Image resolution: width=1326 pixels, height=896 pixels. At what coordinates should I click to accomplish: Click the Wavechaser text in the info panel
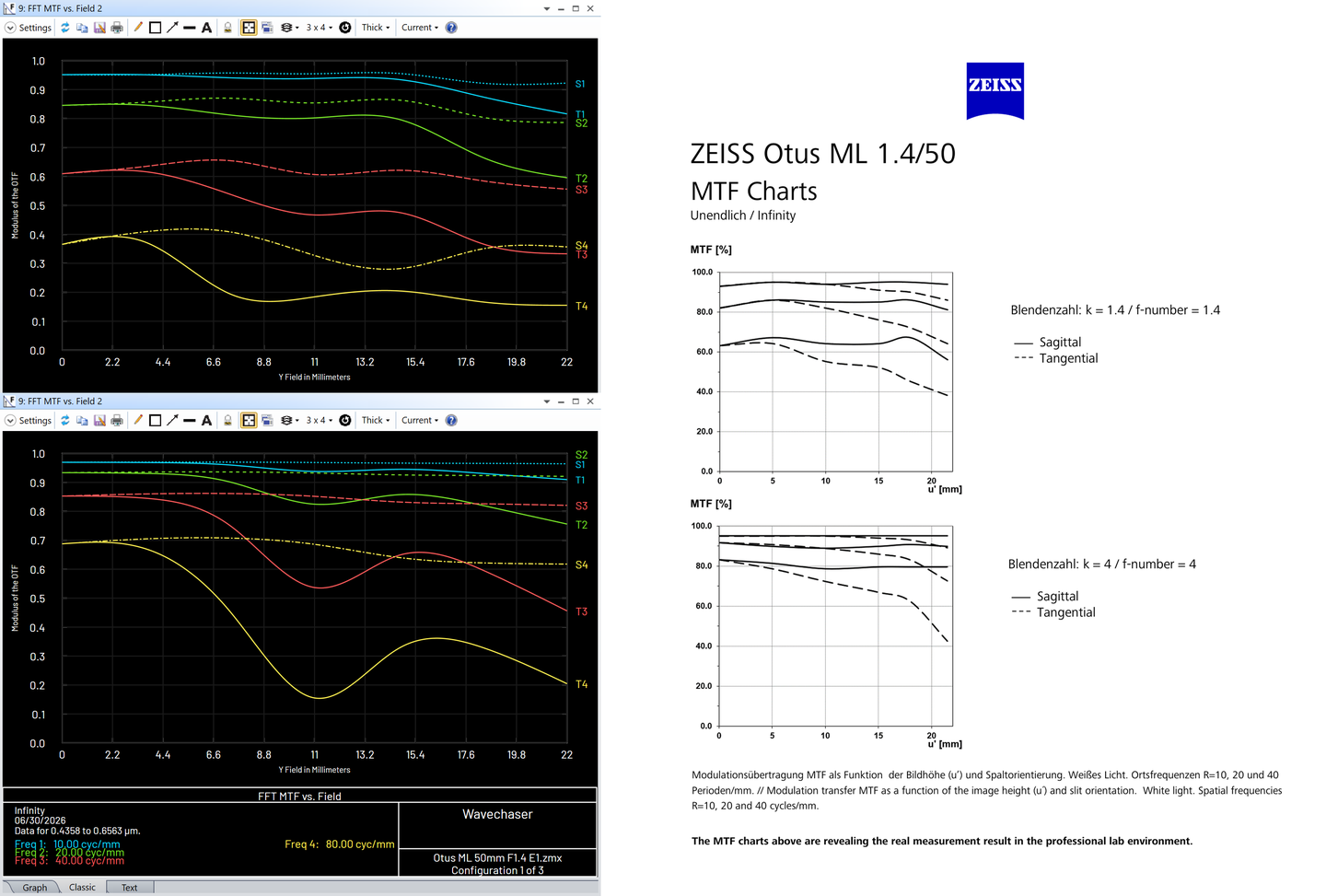click(x=497, y=815)
